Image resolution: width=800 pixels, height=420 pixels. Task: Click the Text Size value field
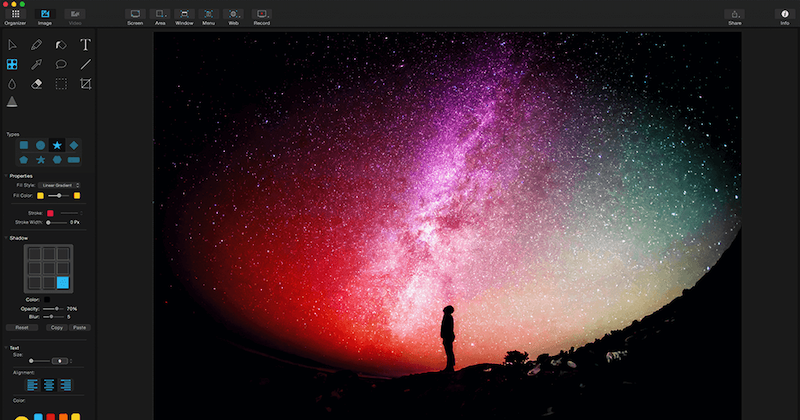pyautogui.click(x=60, y=361)
